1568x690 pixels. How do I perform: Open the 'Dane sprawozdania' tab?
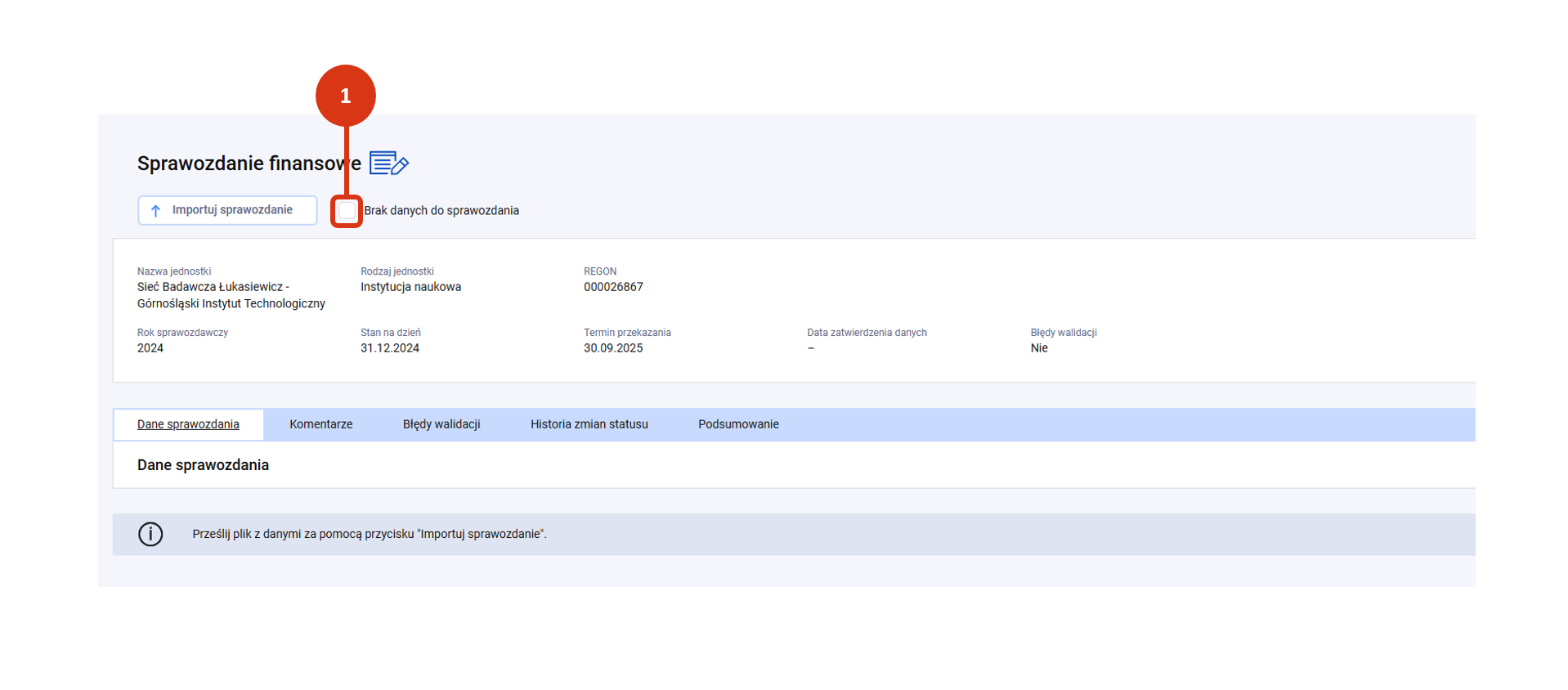click(188, 424)
